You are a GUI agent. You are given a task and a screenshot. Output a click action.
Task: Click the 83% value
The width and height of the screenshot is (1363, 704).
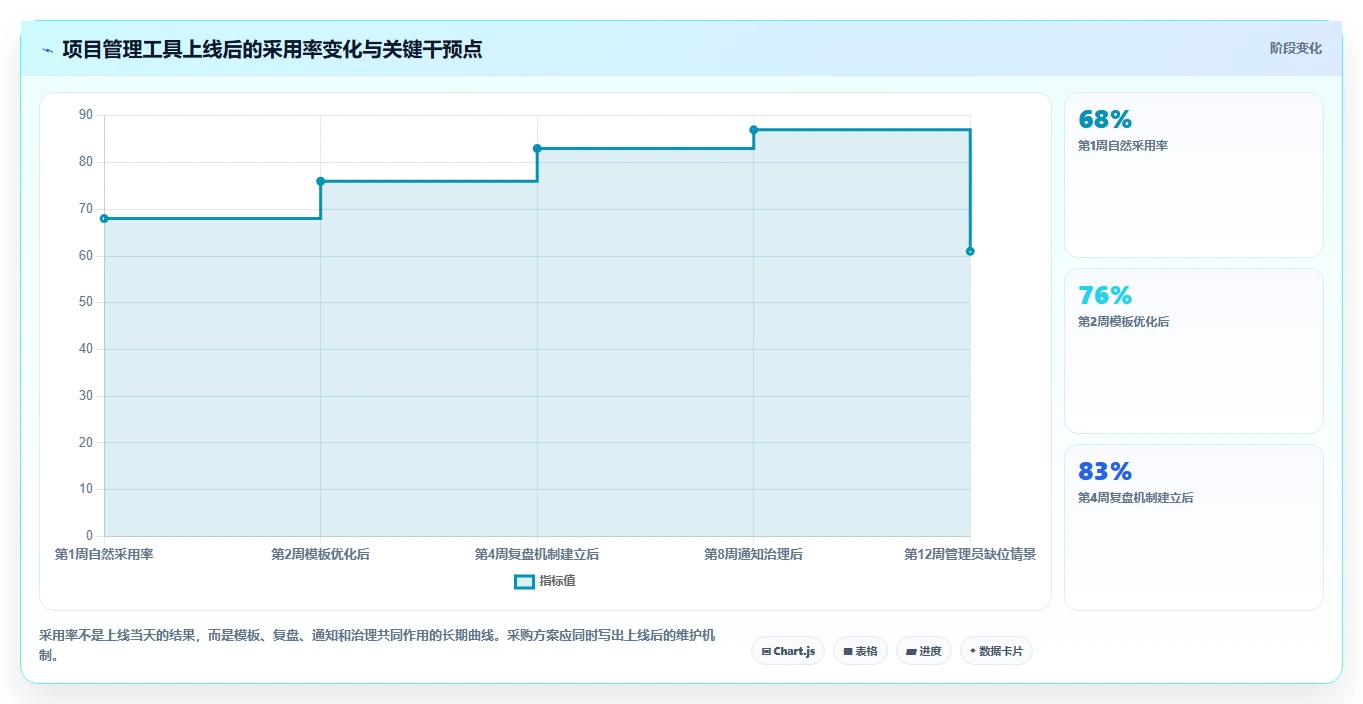pyautogui.click(x=1105, y=471)
